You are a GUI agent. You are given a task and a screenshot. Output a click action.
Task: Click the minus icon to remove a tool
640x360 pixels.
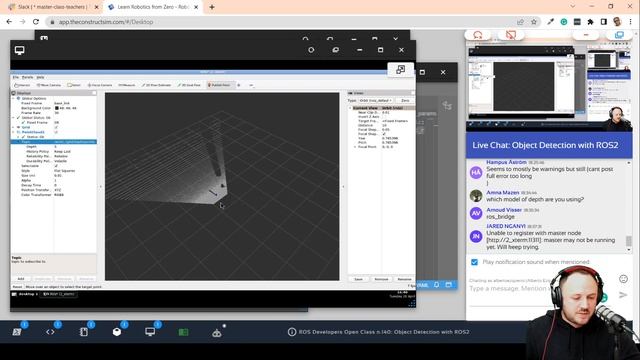coord(251,85)
